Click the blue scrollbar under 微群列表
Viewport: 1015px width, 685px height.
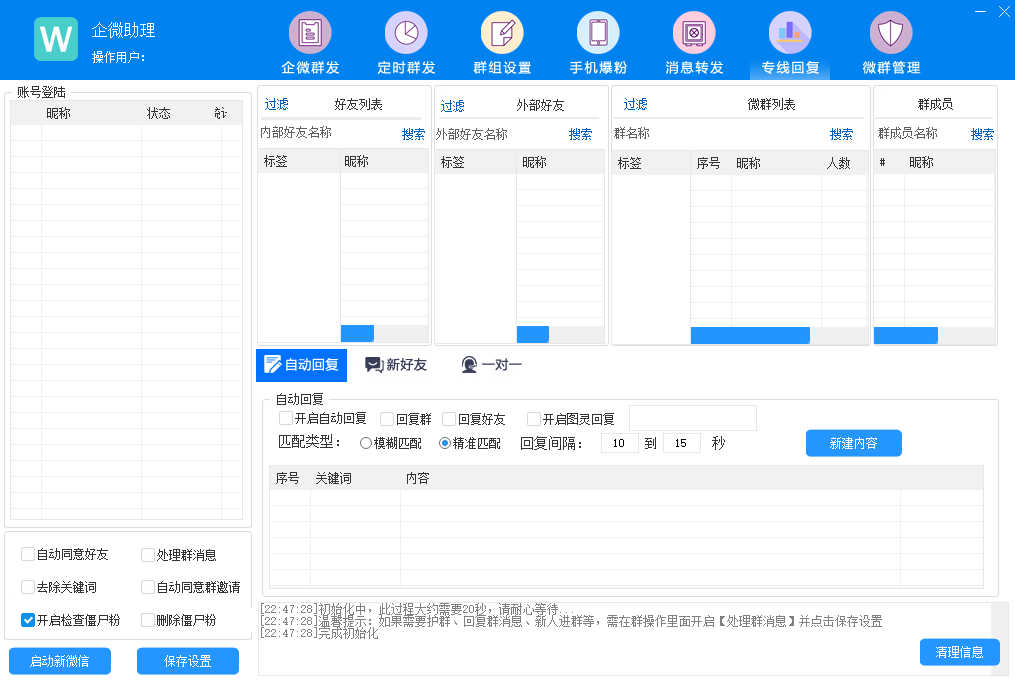point(750,335)
